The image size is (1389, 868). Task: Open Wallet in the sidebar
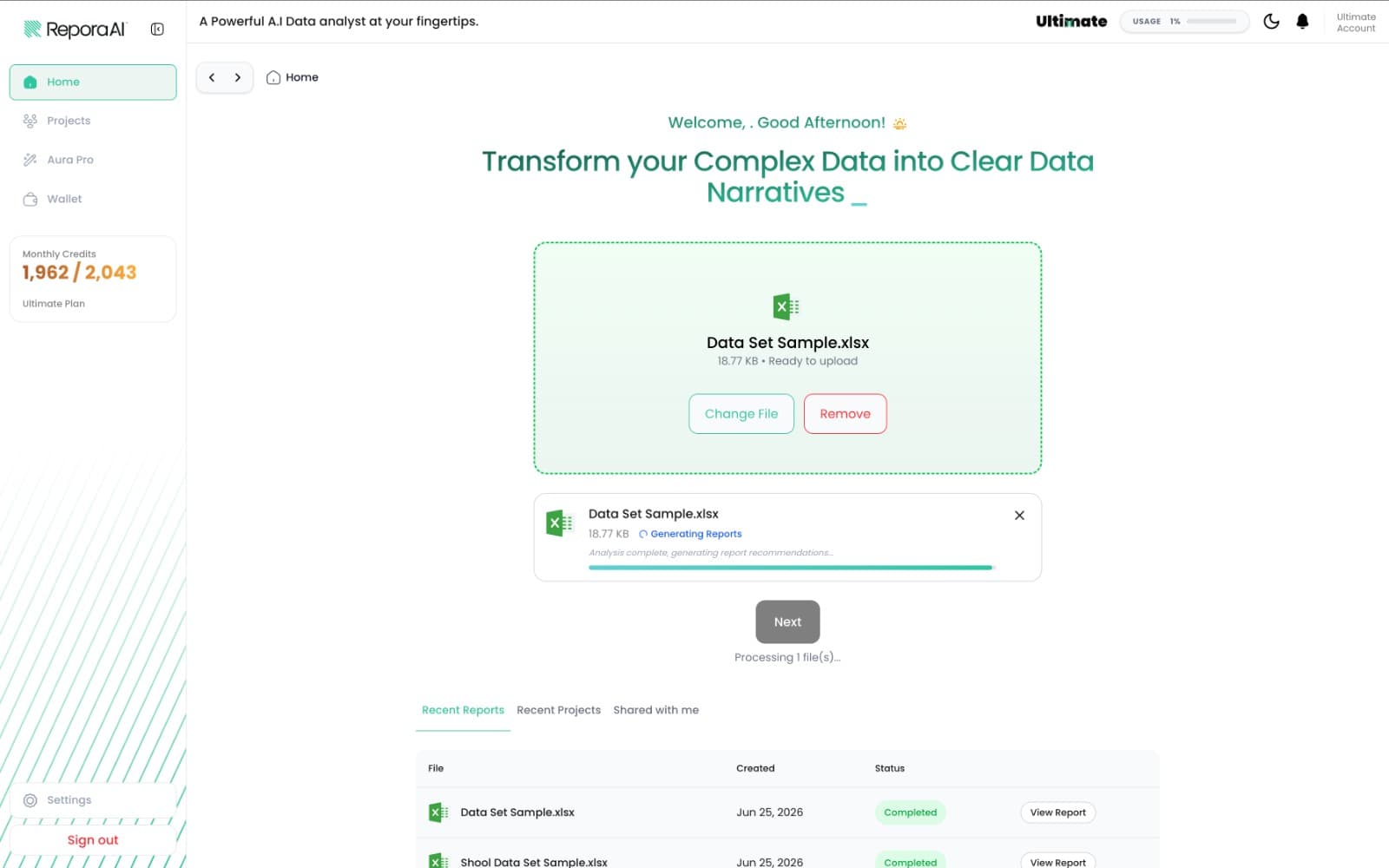pyautogui.click(x=93, y=199)
